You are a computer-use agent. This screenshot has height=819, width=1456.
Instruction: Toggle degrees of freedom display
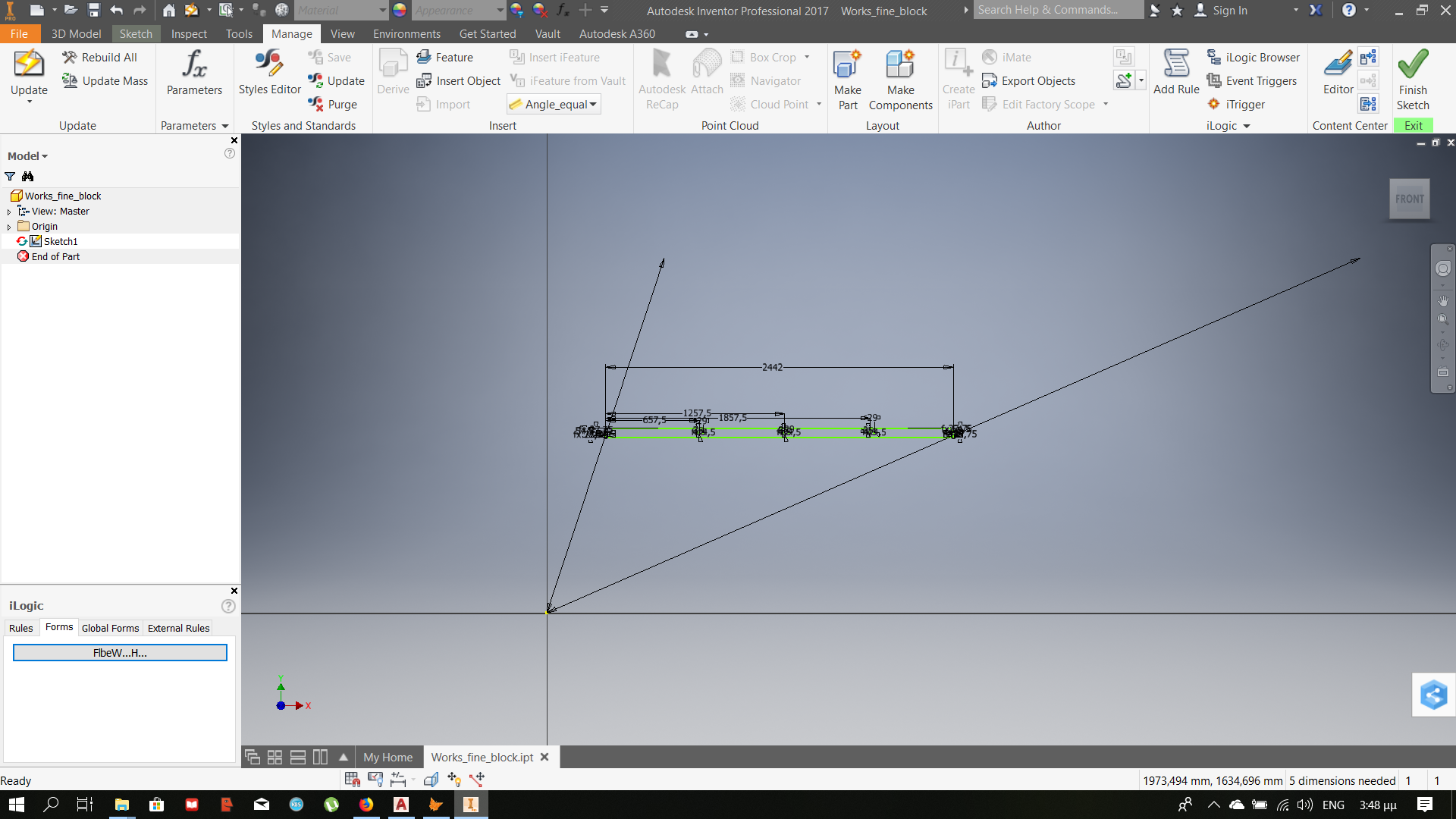point(453,779)
